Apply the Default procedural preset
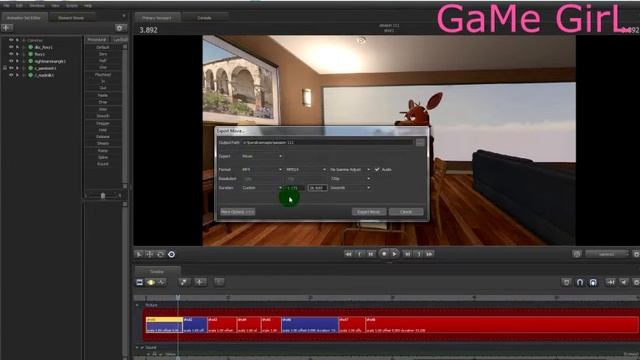Image resolution: width=640 pixels, height=360 pixels. point(103,47)
